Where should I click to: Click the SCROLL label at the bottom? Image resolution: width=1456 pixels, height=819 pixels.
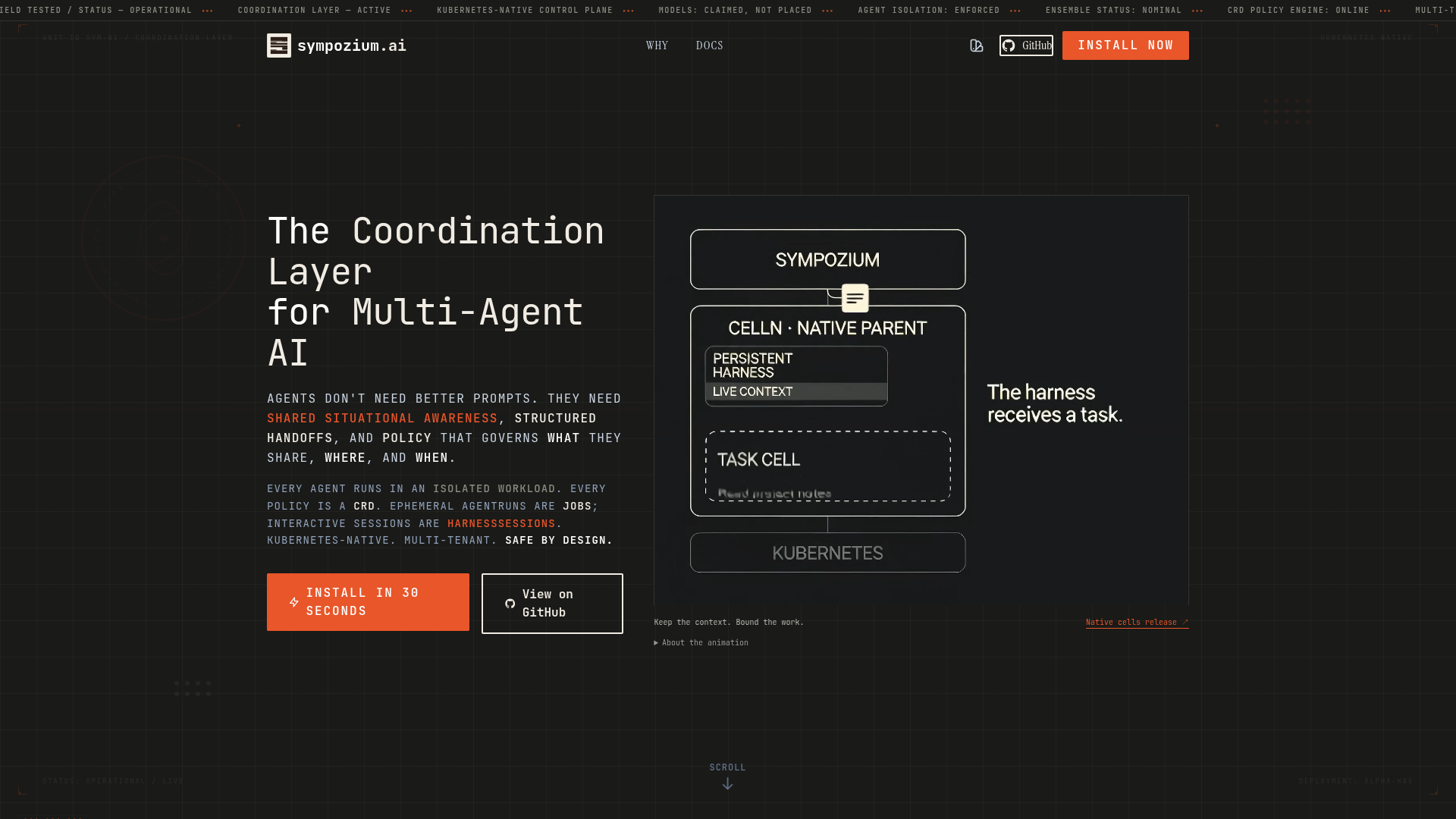click(728, 767)
